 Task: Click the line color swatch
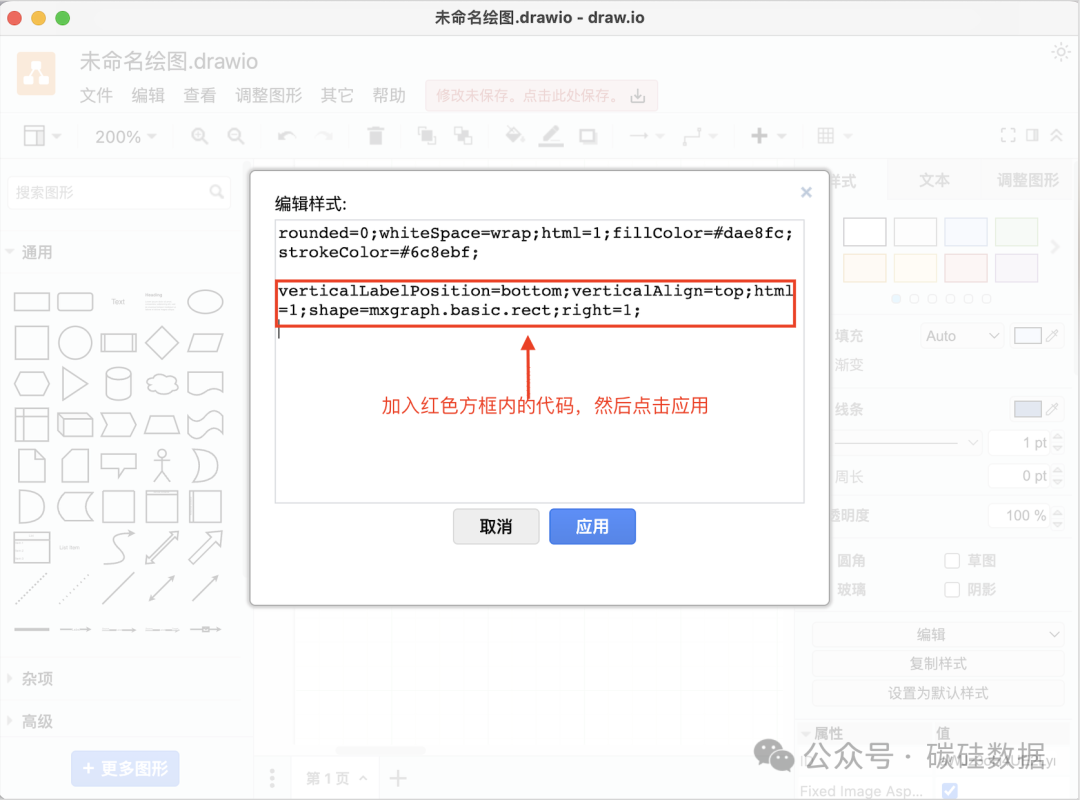1028,407
